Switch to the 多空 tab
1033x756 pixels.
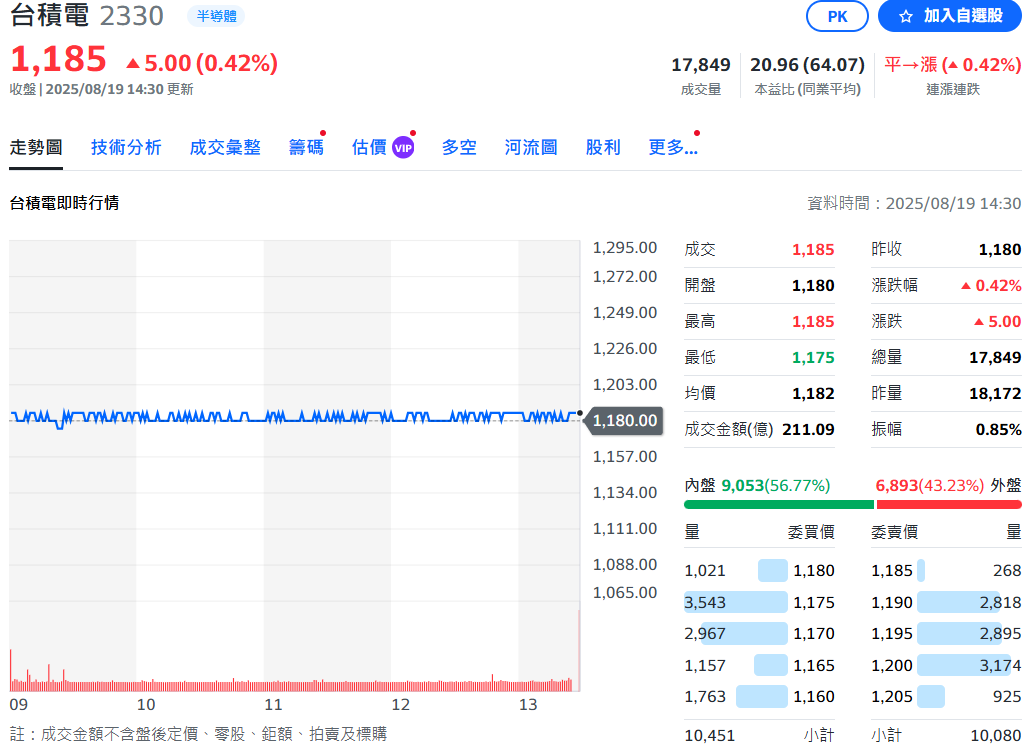click(459, 148)
